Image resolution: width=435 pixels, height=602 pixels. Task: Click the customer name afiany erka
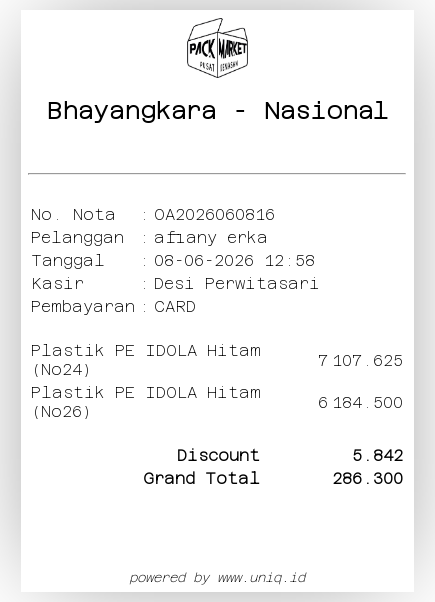210,238
